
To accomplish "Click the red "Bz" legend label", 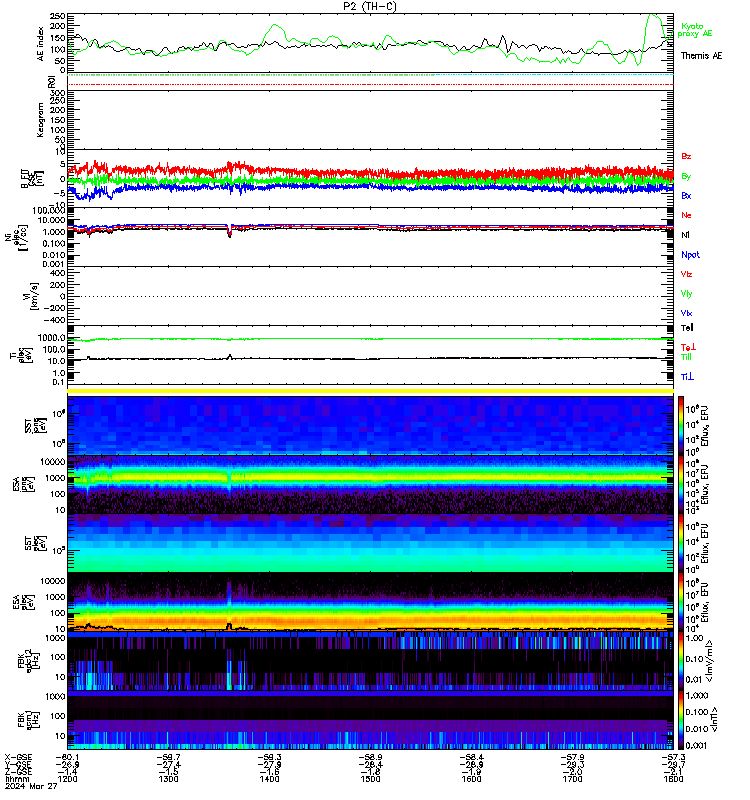I will 686,156.
